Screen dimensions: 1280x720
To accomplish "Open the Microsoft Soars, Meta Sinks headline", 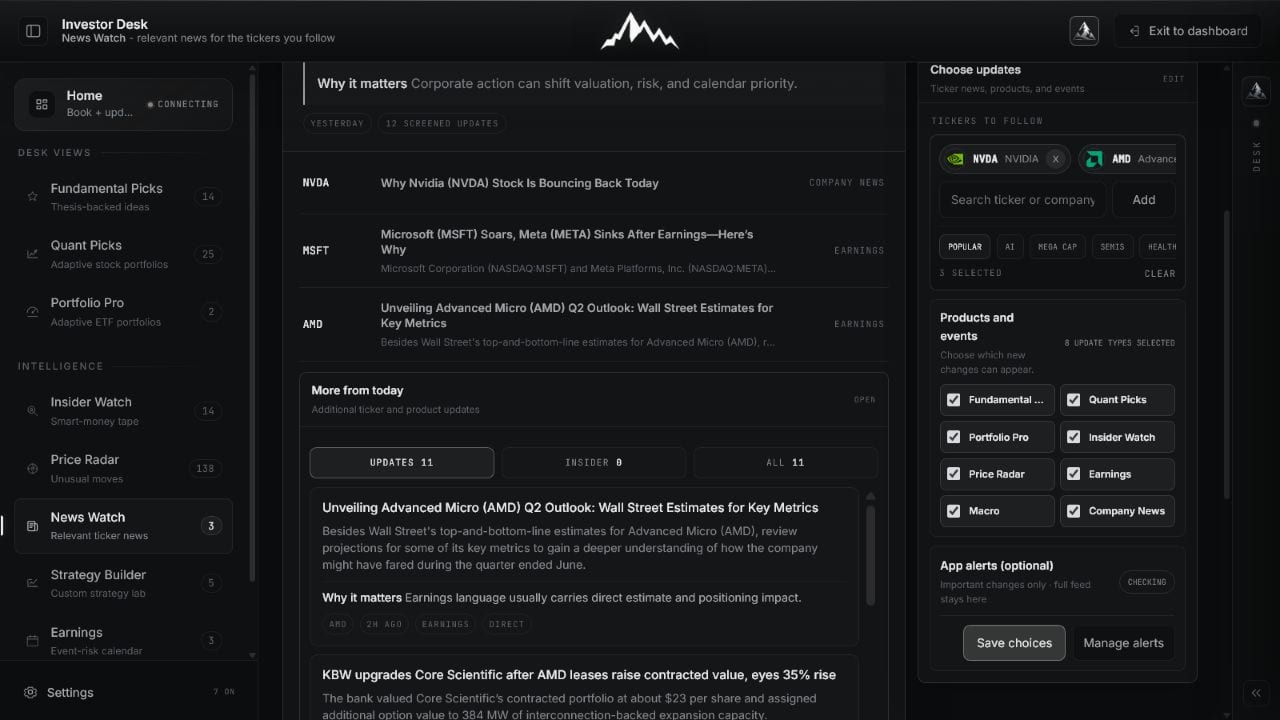I will click(x=567, y=242).
